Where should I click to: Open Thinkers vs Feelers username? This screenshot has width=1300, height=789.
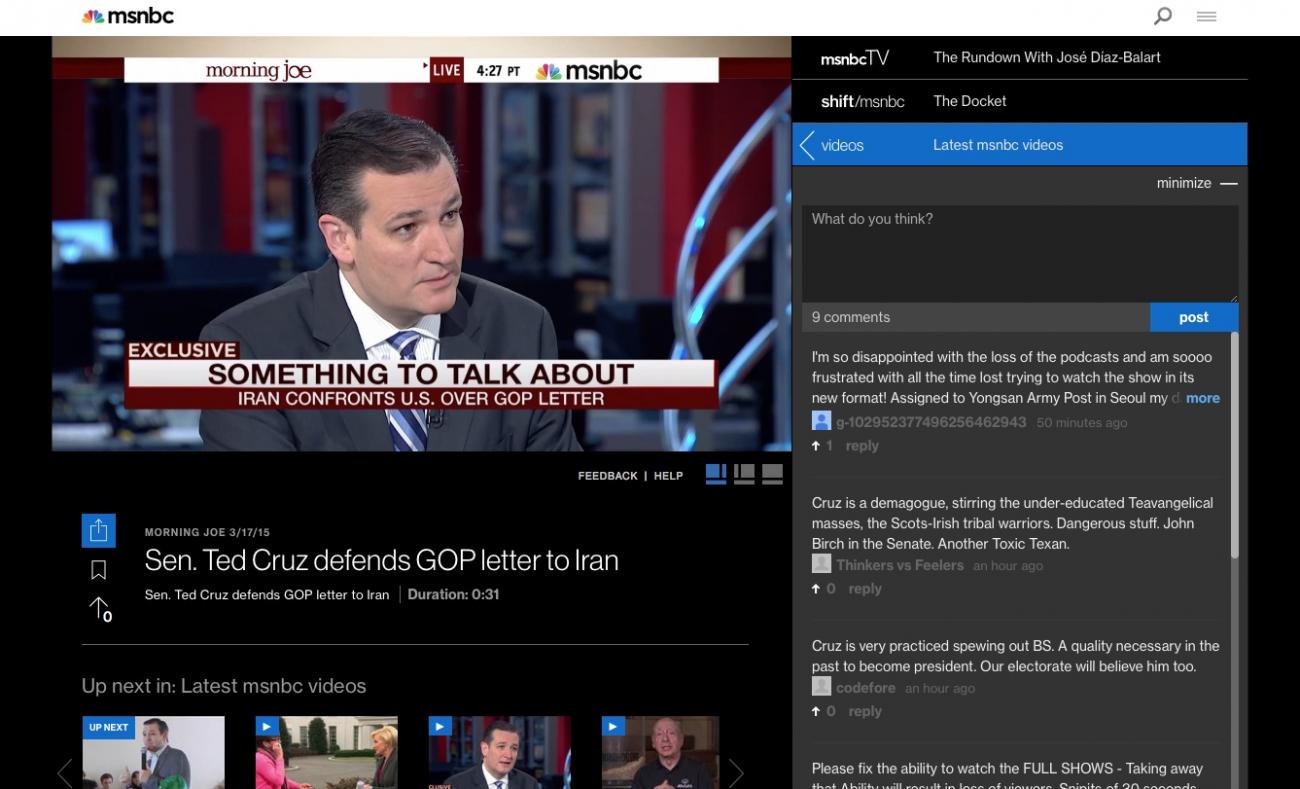click(x=900, y=565)
